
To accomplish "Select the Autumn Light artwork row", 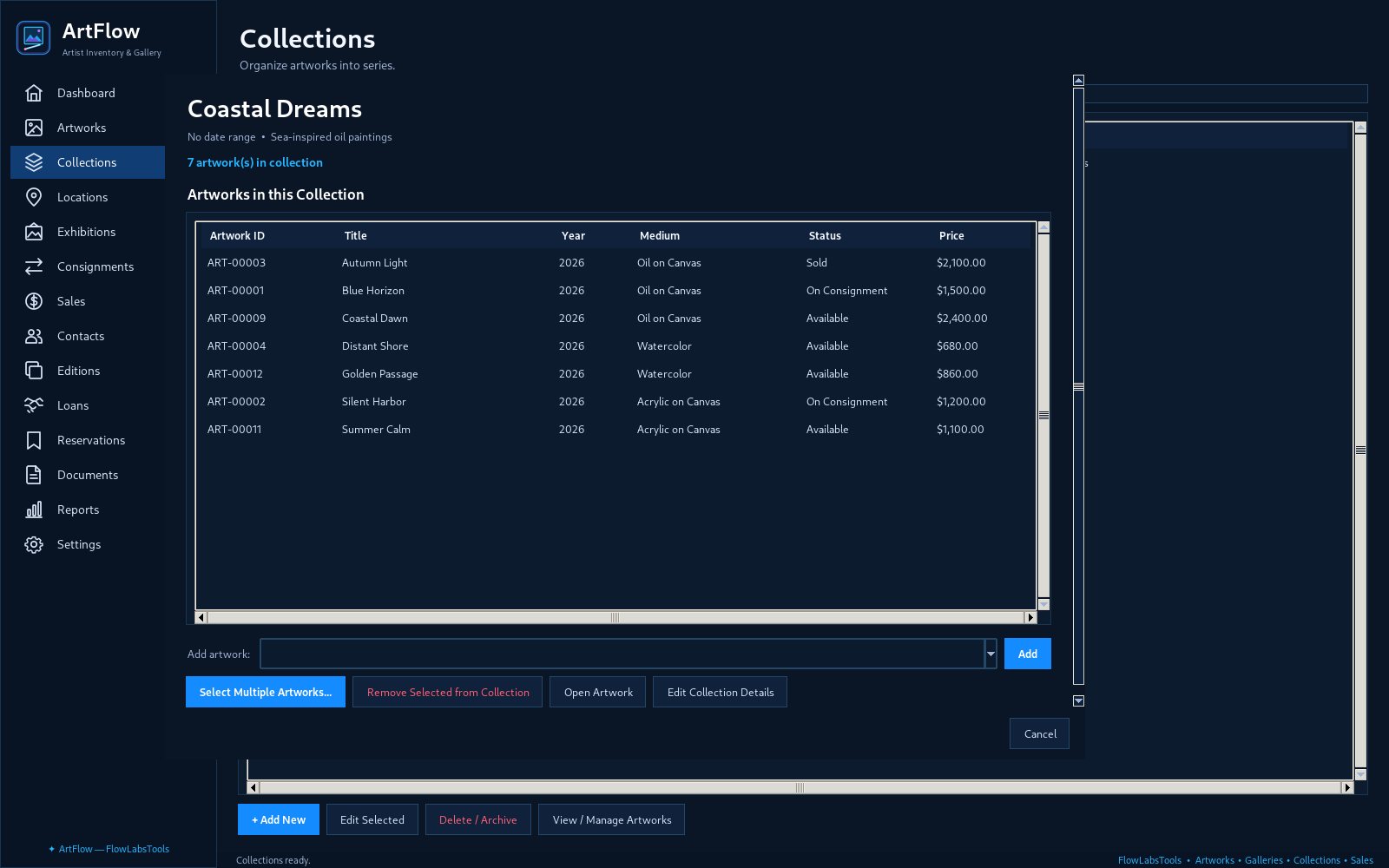I will 615,262.
